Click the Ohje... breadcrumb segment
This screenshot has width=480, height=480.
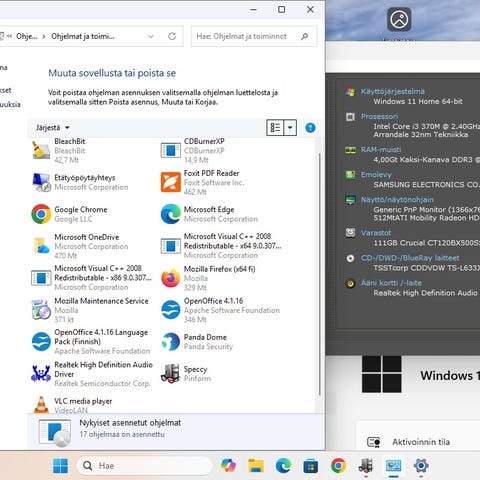pos(27,36)
